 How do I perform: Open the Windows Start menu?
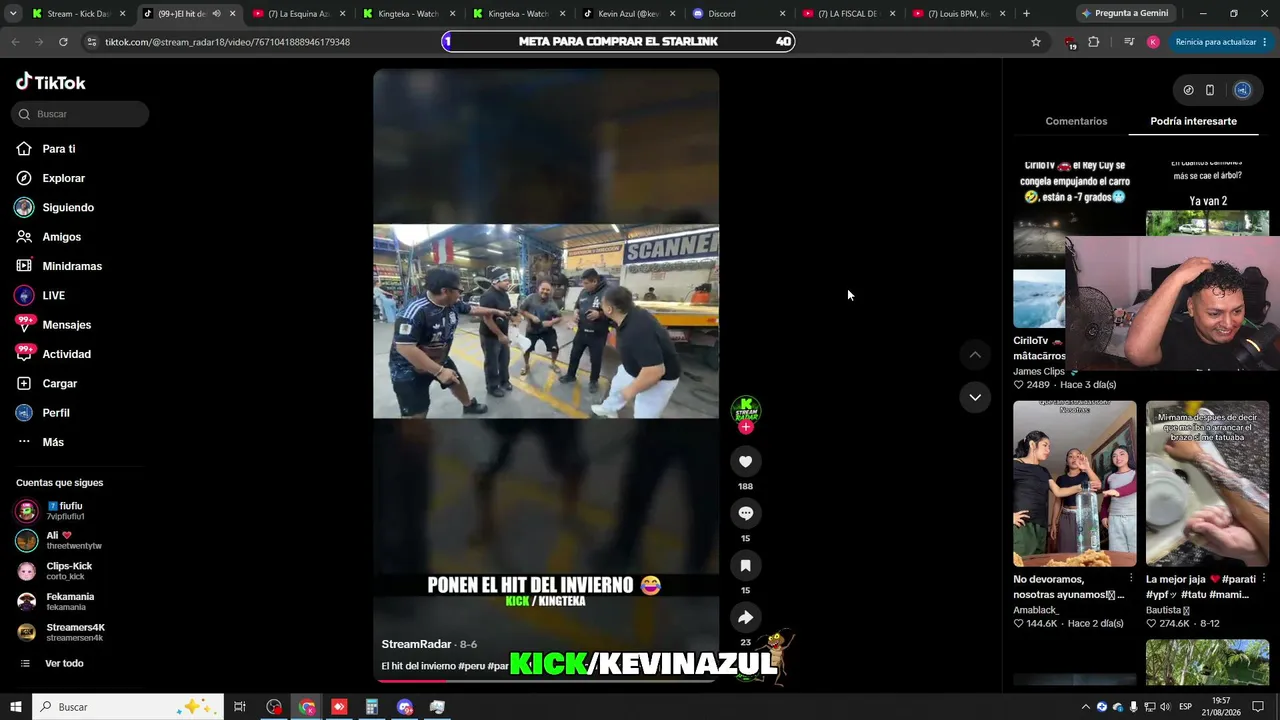[x=16, y=707]
